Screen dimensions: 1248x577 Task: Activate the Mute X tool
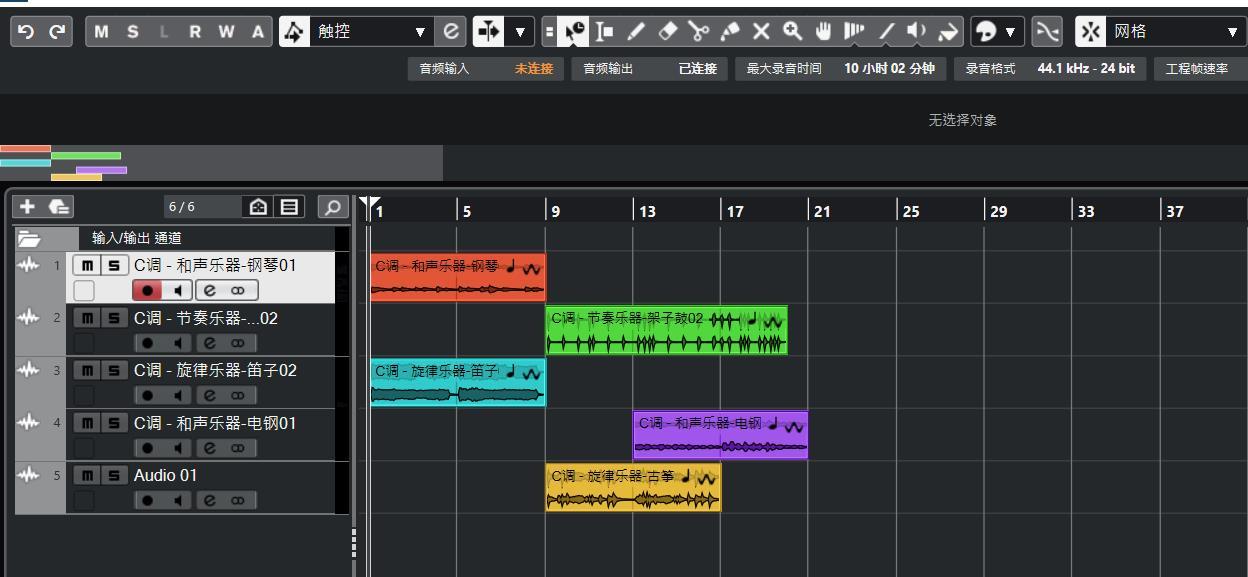[x=761, y=32]
